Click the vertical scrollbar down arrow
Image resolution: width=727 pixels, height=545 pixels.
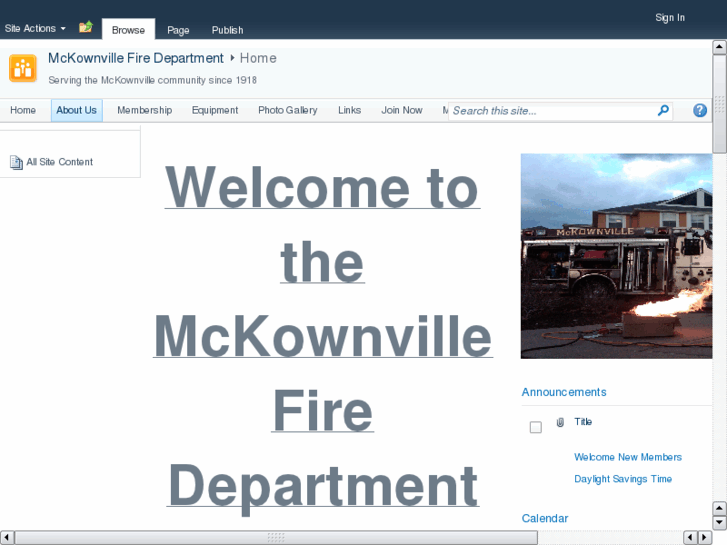coord(719,522)
